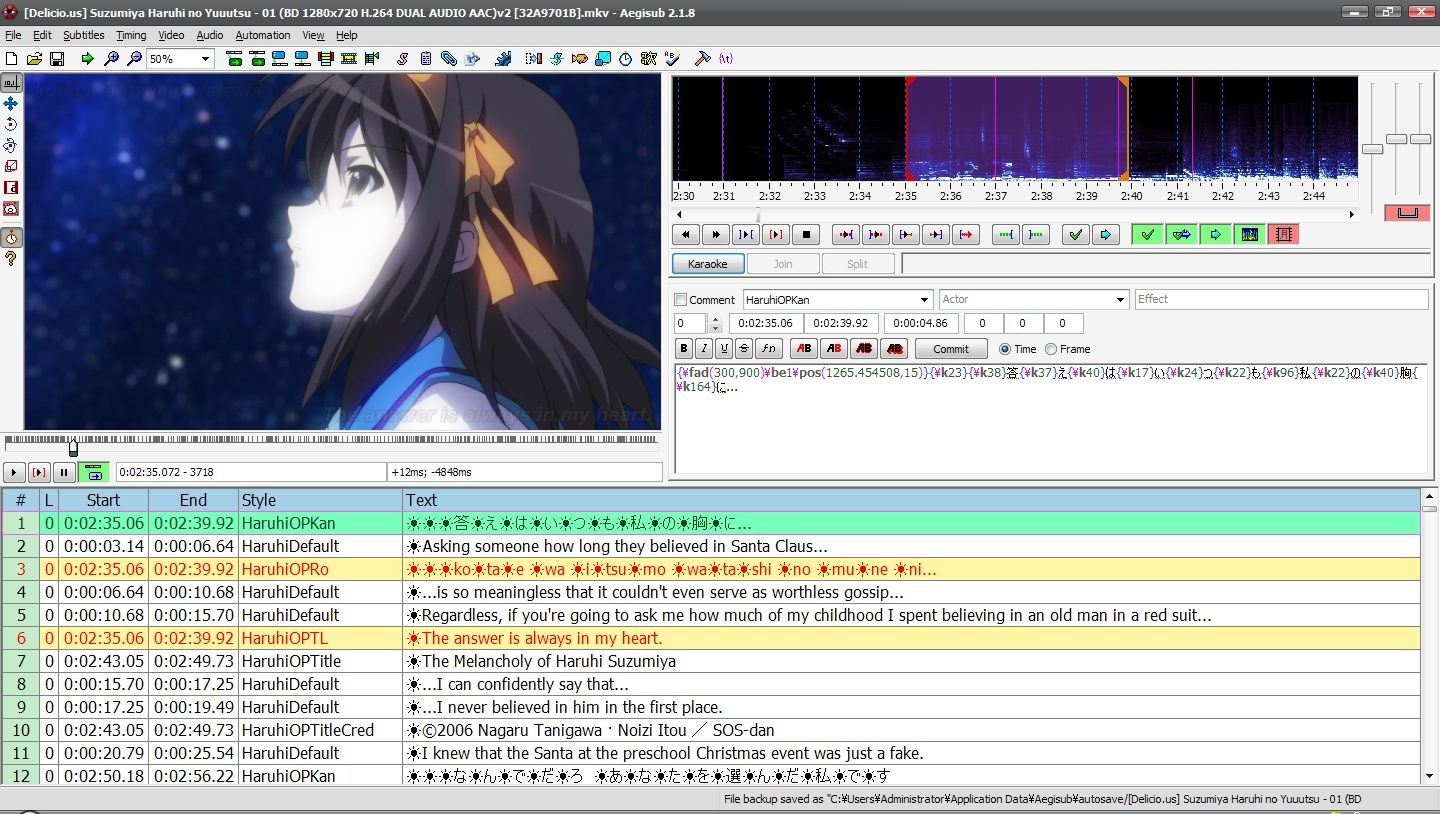Screen dimensions: 1440x814
Task: Adjust the audio volume slider on far right
Action: tap(1420, 139)
